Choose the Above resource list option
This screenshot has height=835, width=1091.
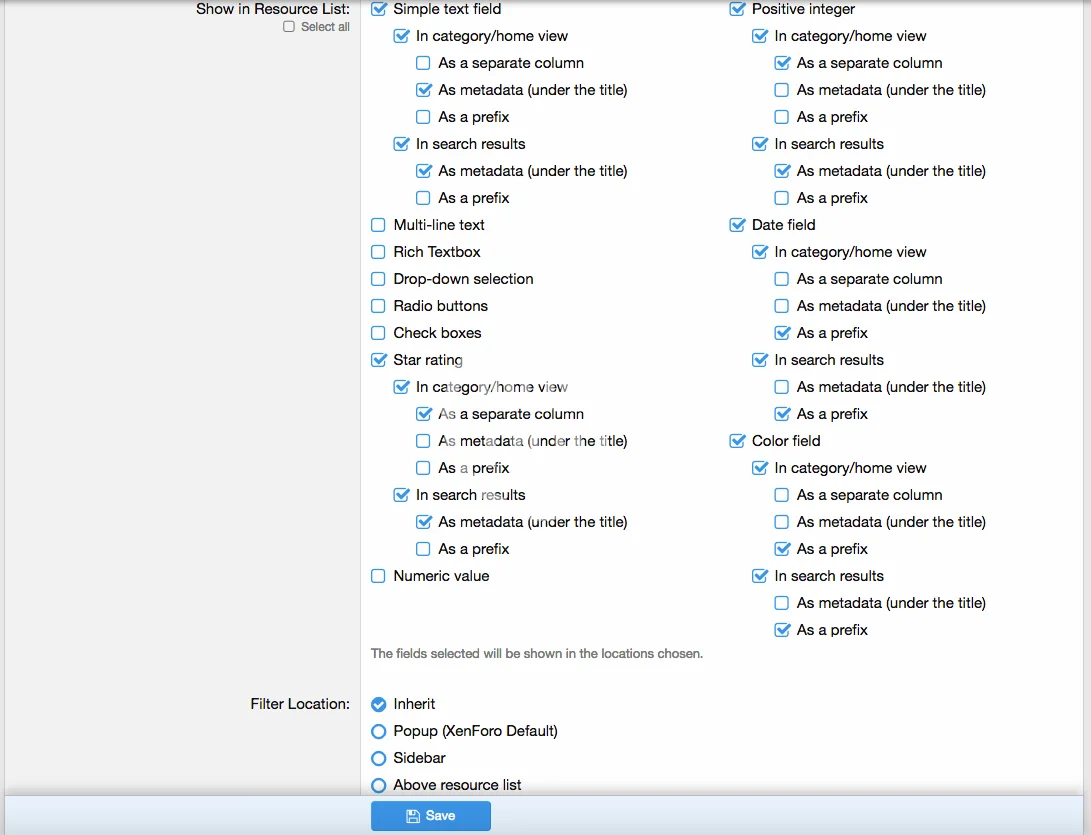point(378,785)
